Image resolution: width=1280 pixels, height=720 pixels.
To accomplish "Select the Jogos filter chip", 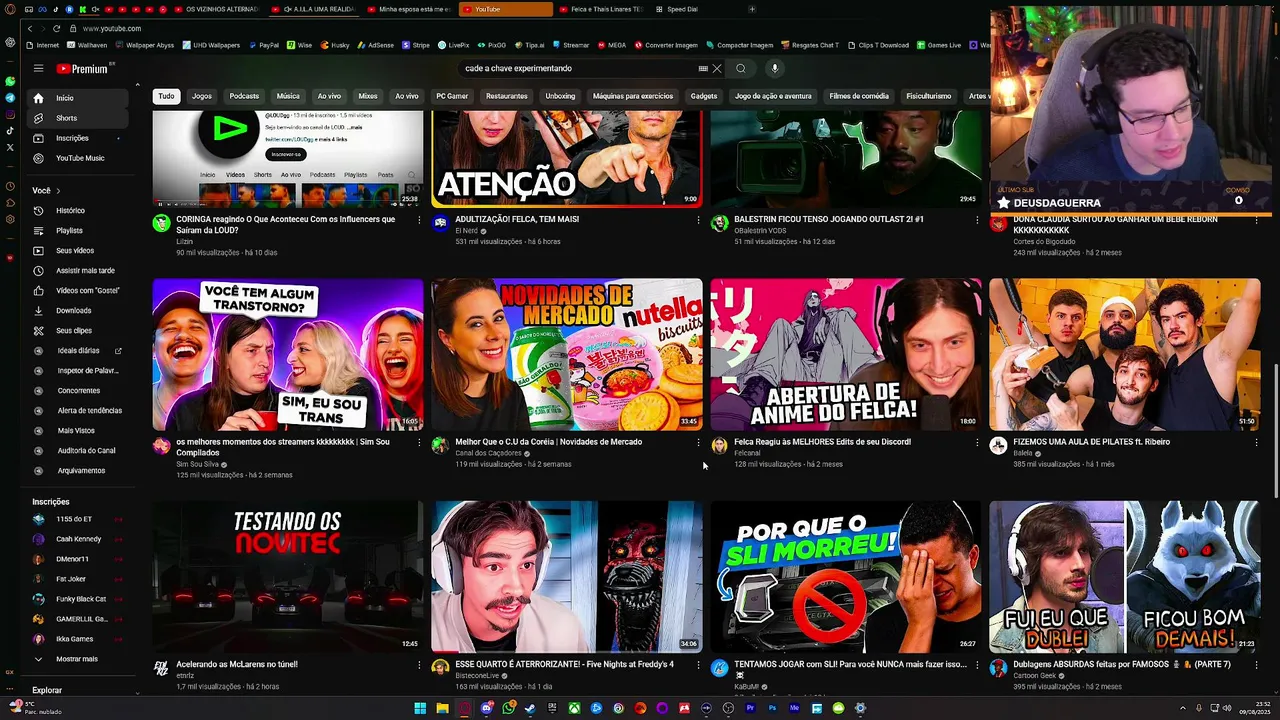I will (x=202, y=96).
